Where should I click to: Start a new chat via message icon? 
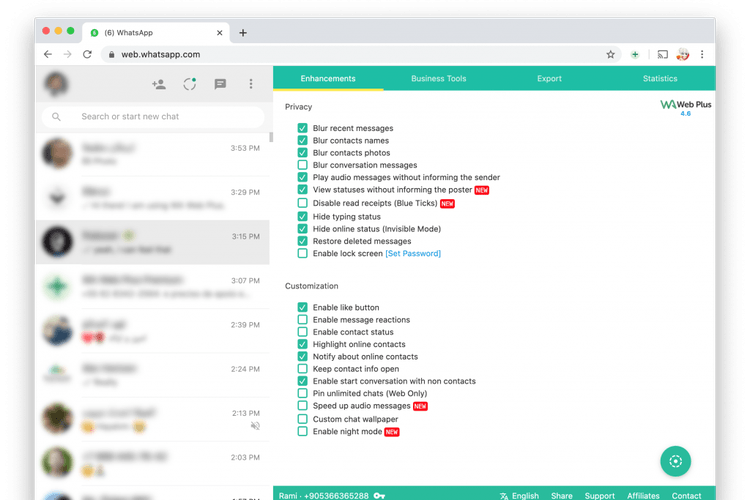click(220, 84)
